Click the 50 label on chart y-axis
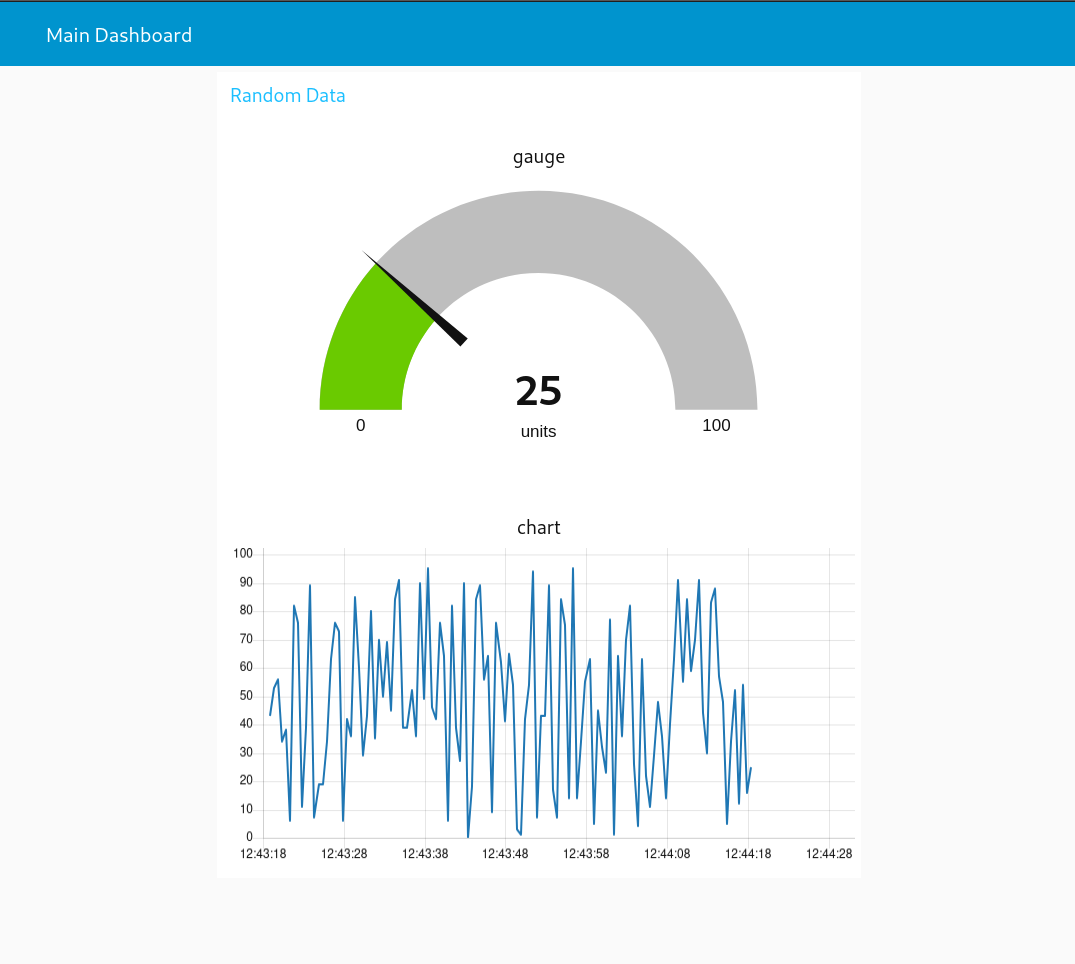Screen dimensions: 1075x964 pos(245,695)
